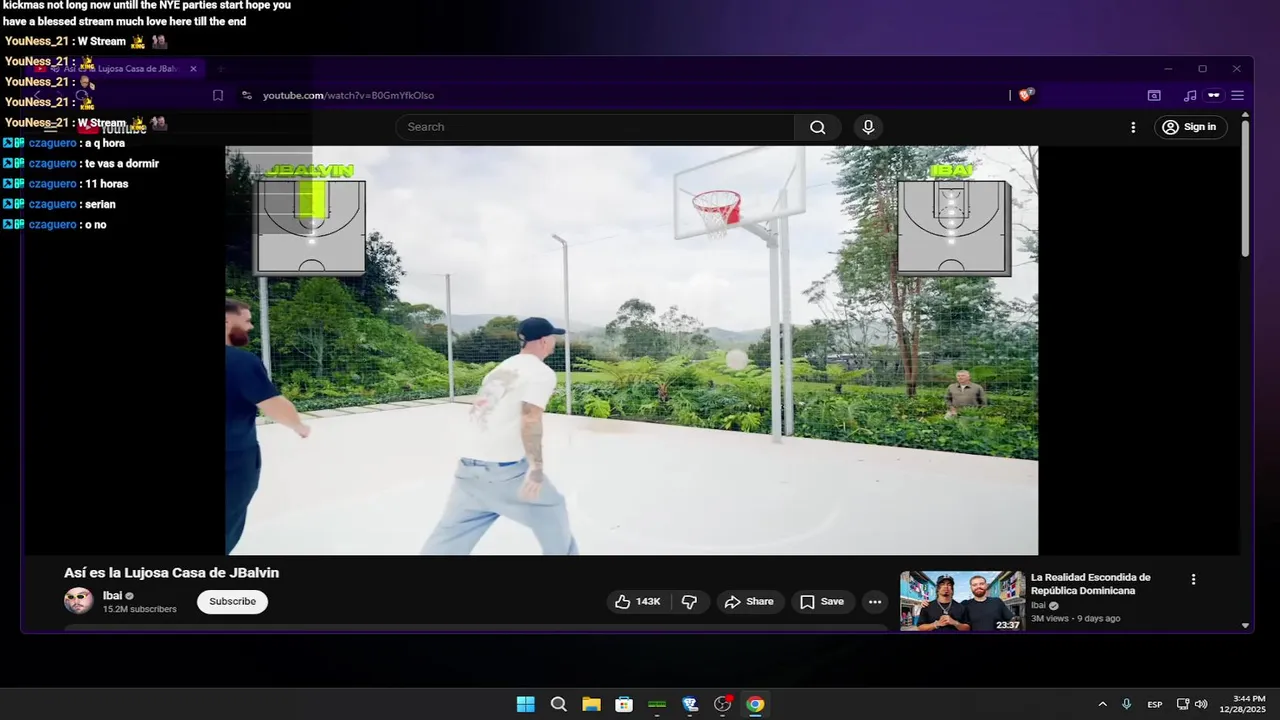The height and width of the screenshot is (720, 1280).
Task: Open the Windows Start menu
Action: (x=525, y=704)
